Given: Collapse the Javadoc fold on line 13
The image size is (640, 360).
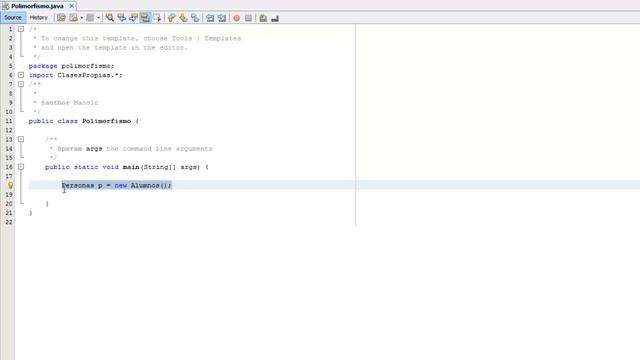Looking at the screenshot, I should coord(21,139).
